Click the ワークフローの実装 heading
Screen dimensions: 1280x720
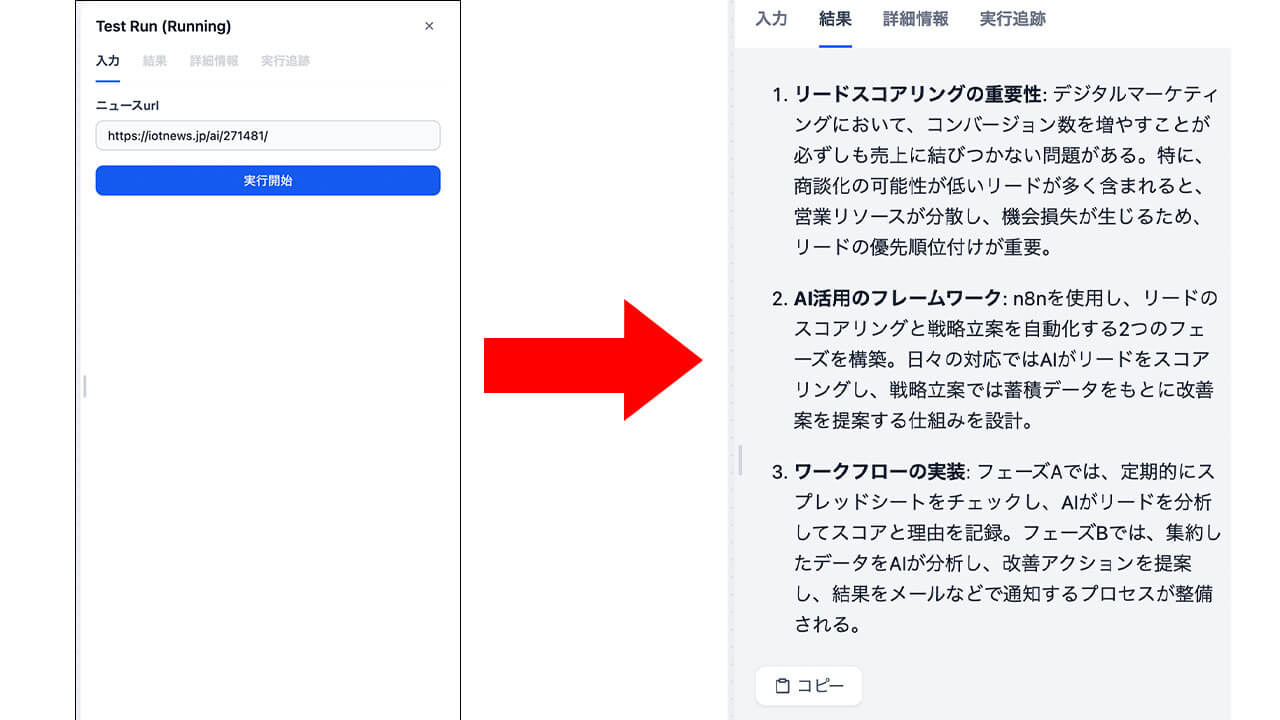880,471
